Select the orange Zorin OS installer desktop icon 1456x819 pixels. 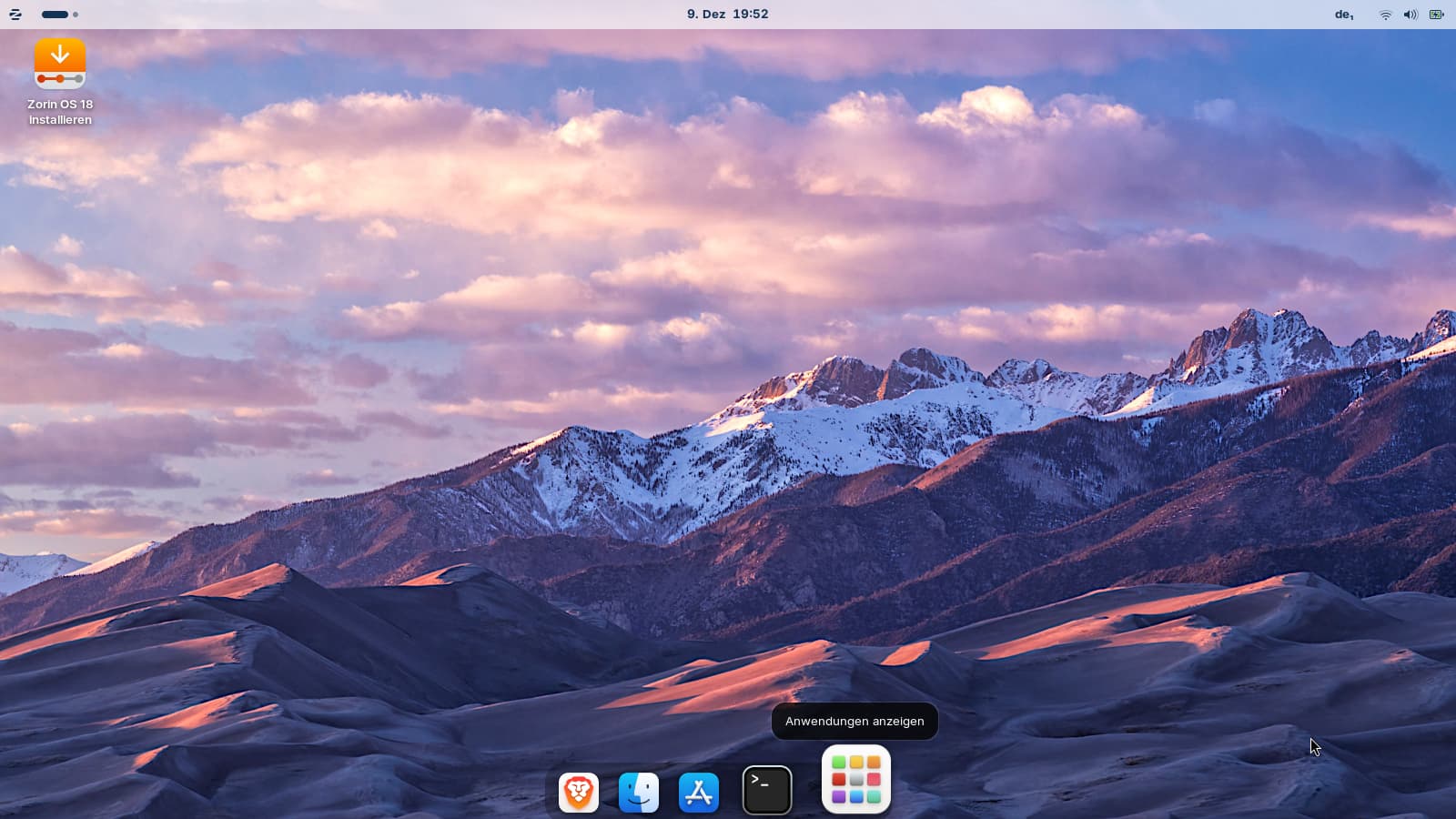(x=60, y=64)
